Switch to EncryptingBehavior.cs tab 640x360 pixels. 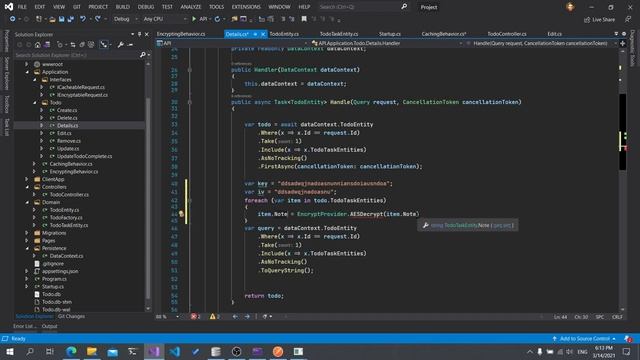pos(181,34)
